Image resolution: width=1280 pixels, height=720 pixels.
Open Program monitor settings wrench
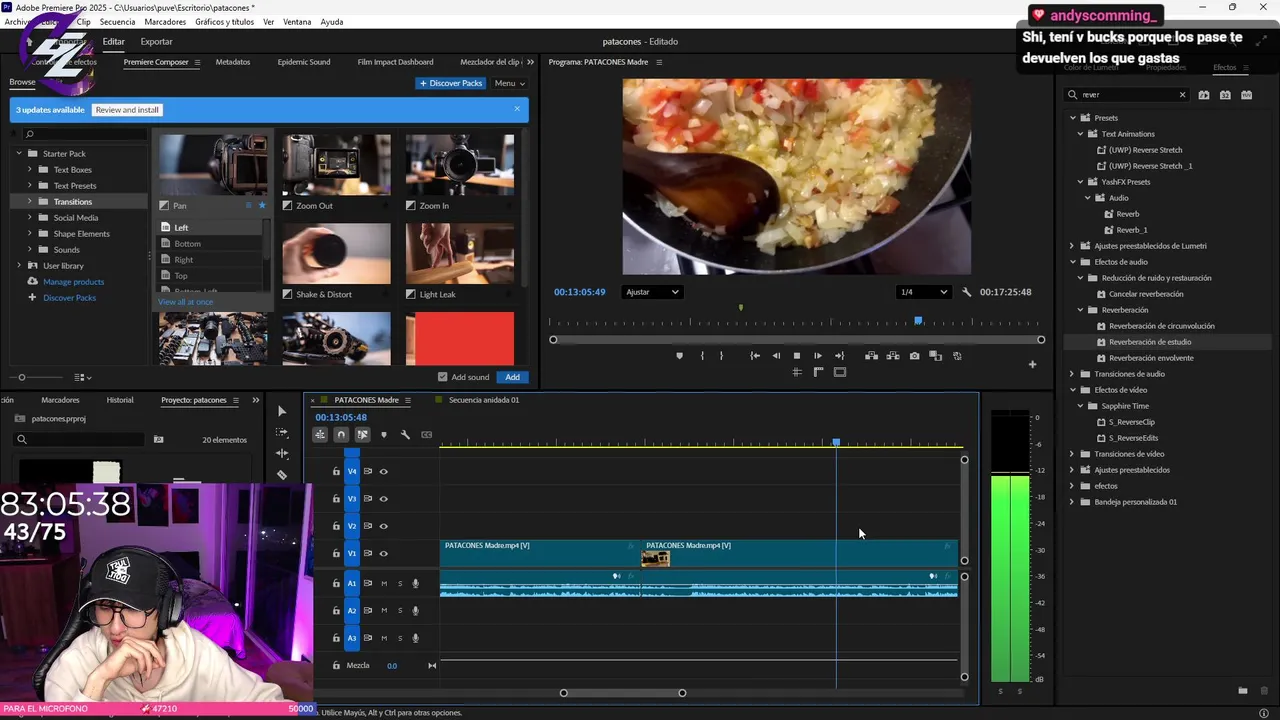point(967,292)
